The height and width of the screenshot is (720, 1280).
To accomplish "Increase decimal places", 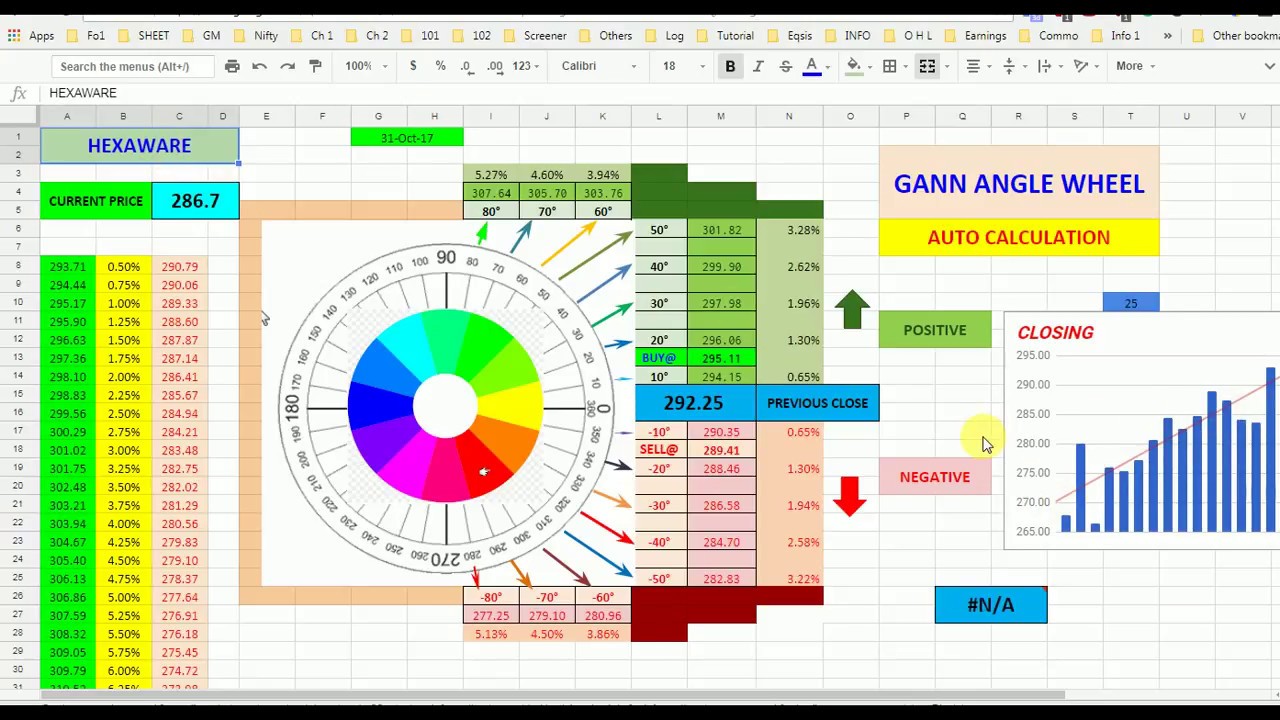I will 495,66.
